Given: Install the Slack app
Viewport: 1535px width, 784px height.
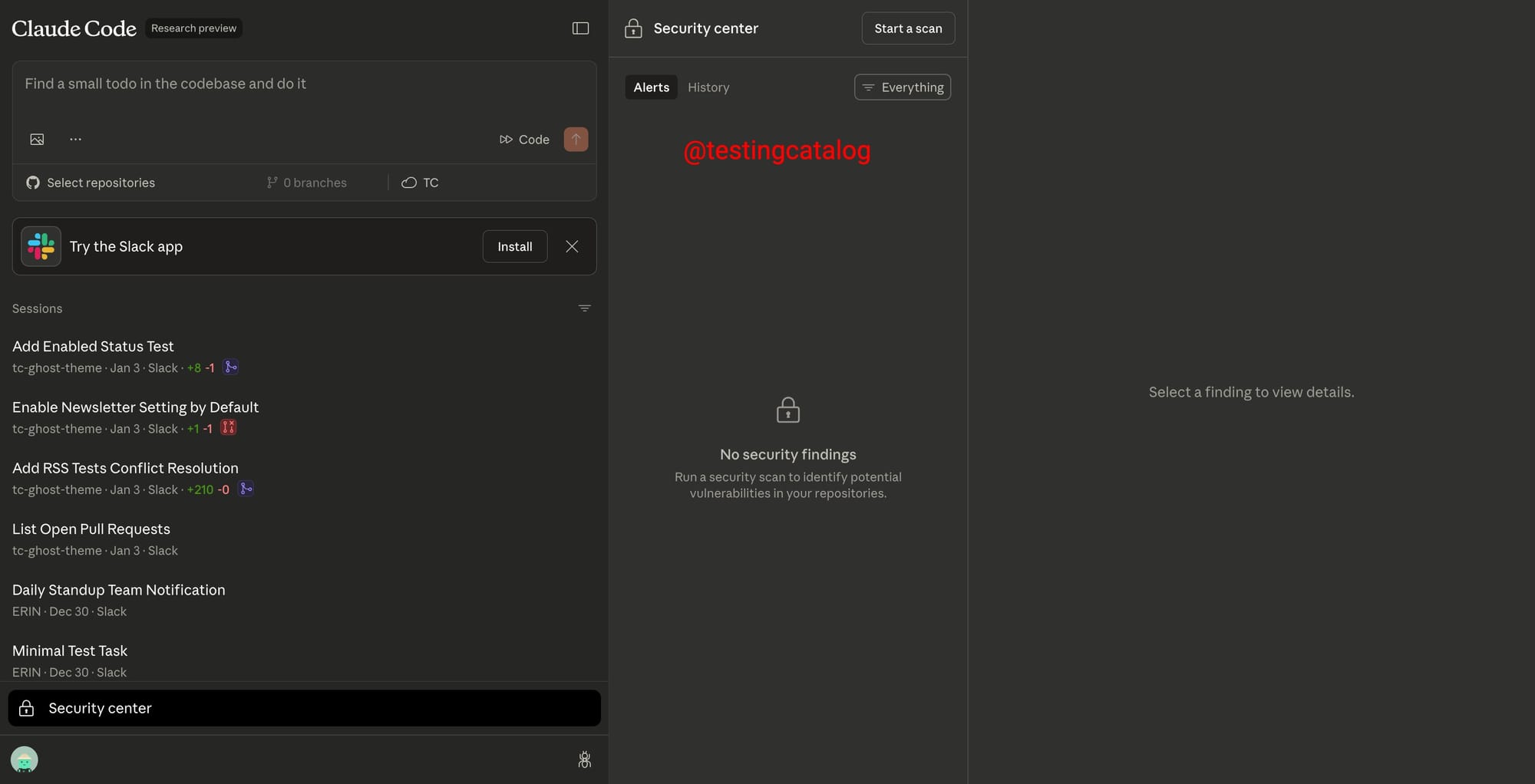Looking at the screenshot, I should pyautogui.click(x=514, y=246).
